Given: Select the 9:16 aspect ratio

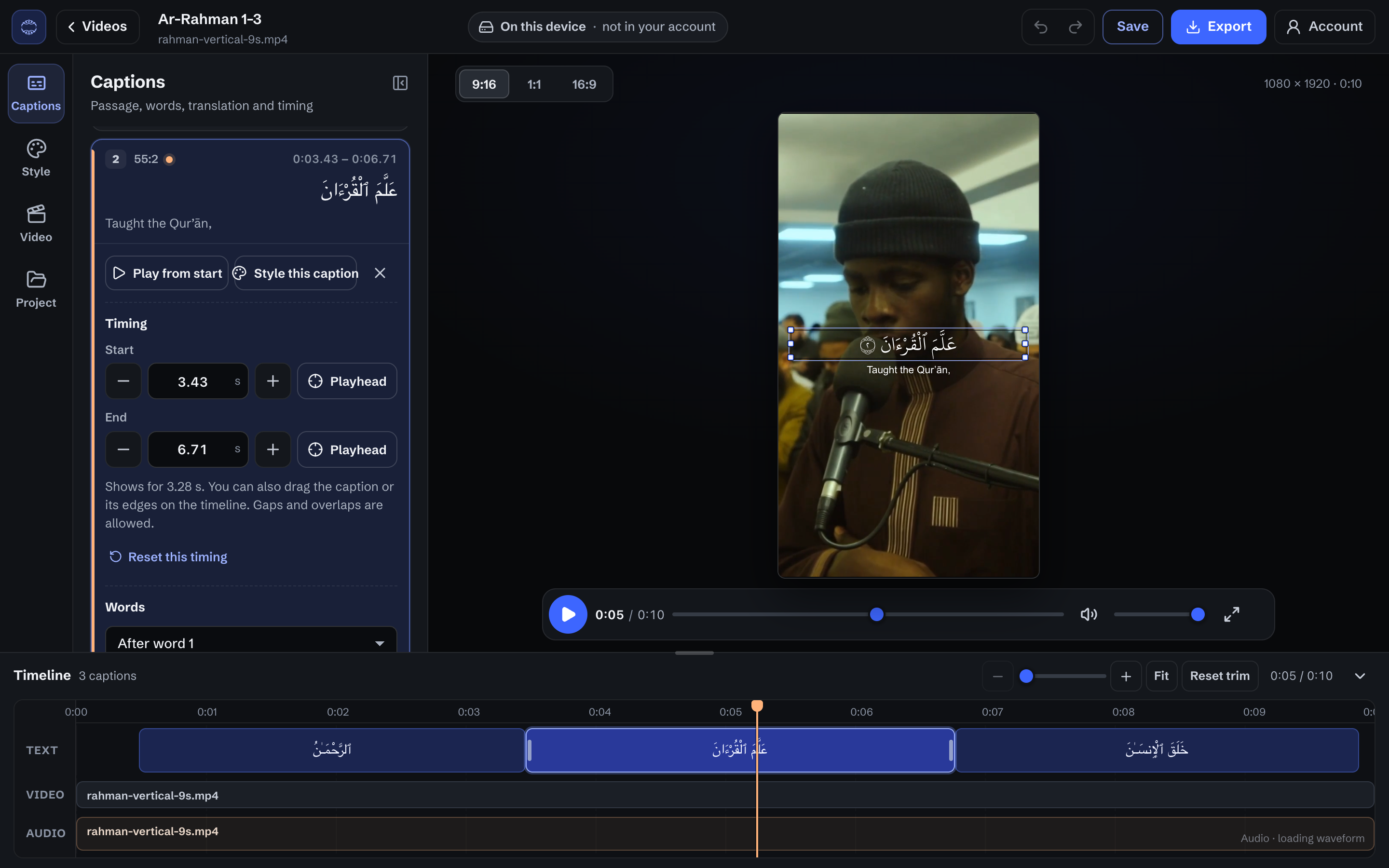Looking at the screenshot, I should coord(484,84).
